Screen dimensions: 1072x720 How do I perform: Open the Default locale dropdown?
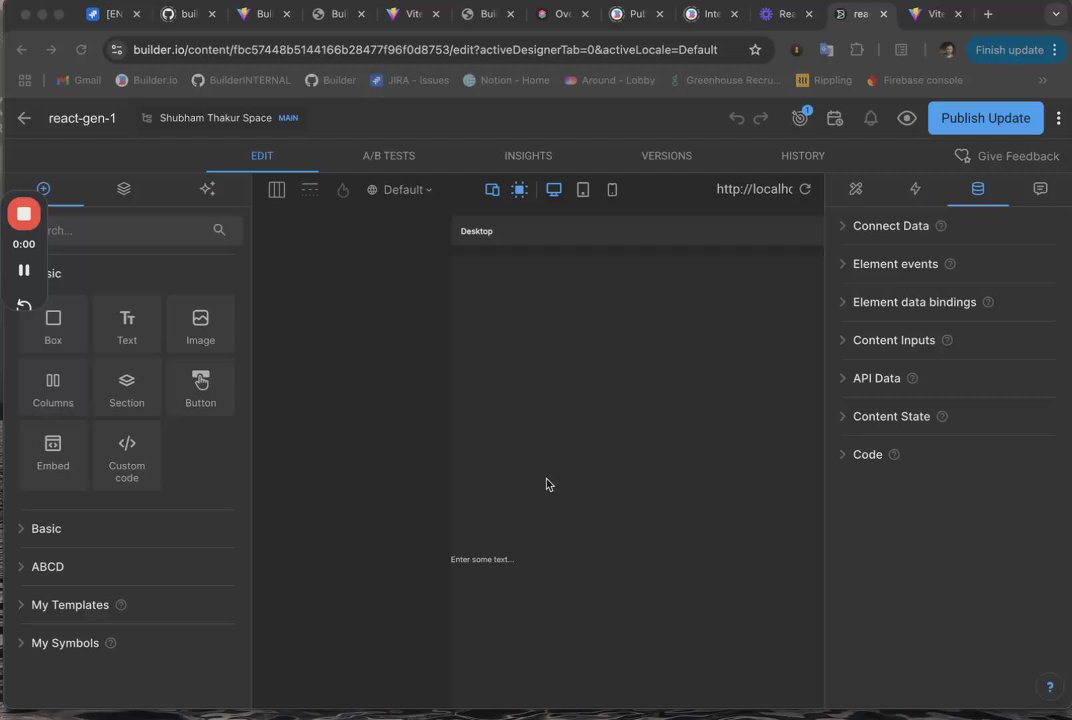[x=400, y=190]
